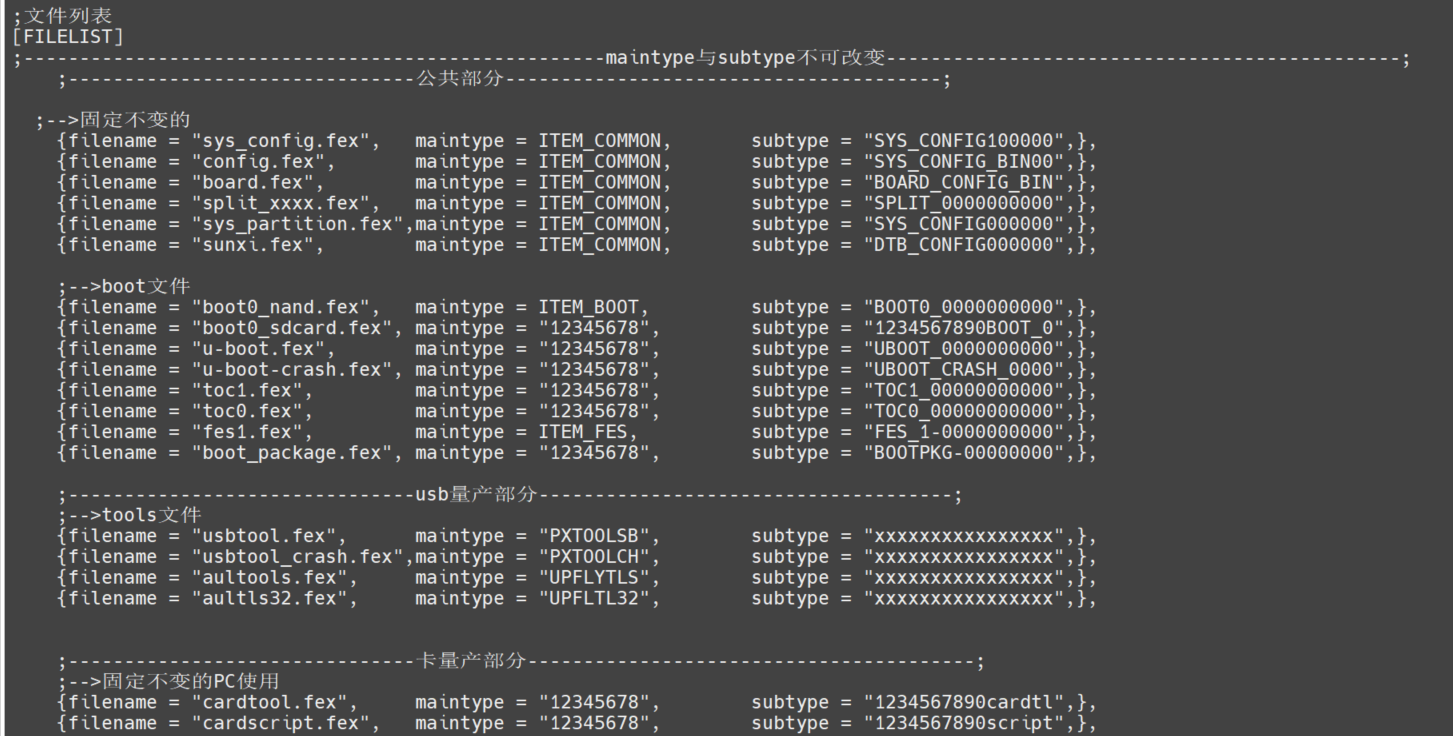
Task: Click maintype "PXTOOLCH" value
Action: [x=594, y=557]
